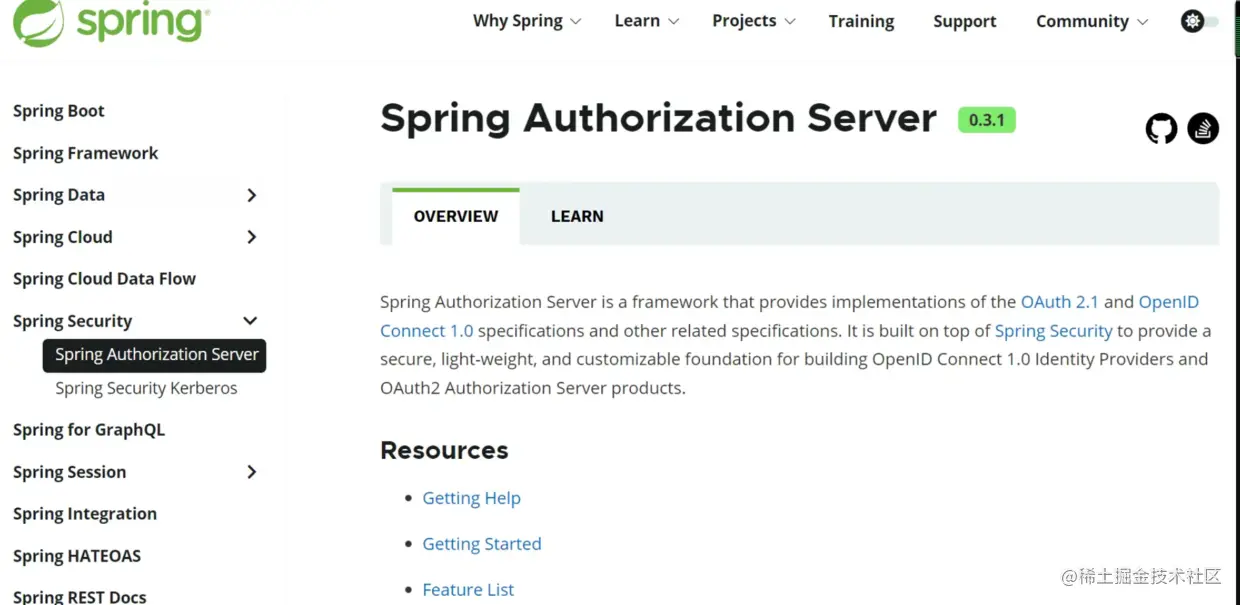Open Spring REST Docs in sidebar
Viewport: 1240px width, 605px height.
80,596
